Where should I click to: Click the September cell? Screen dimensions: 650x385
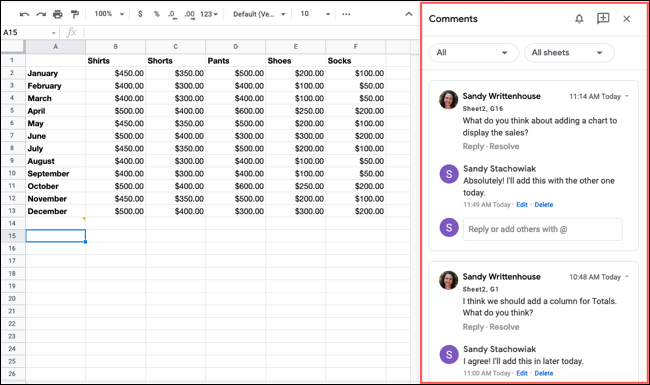click(56, 173)
